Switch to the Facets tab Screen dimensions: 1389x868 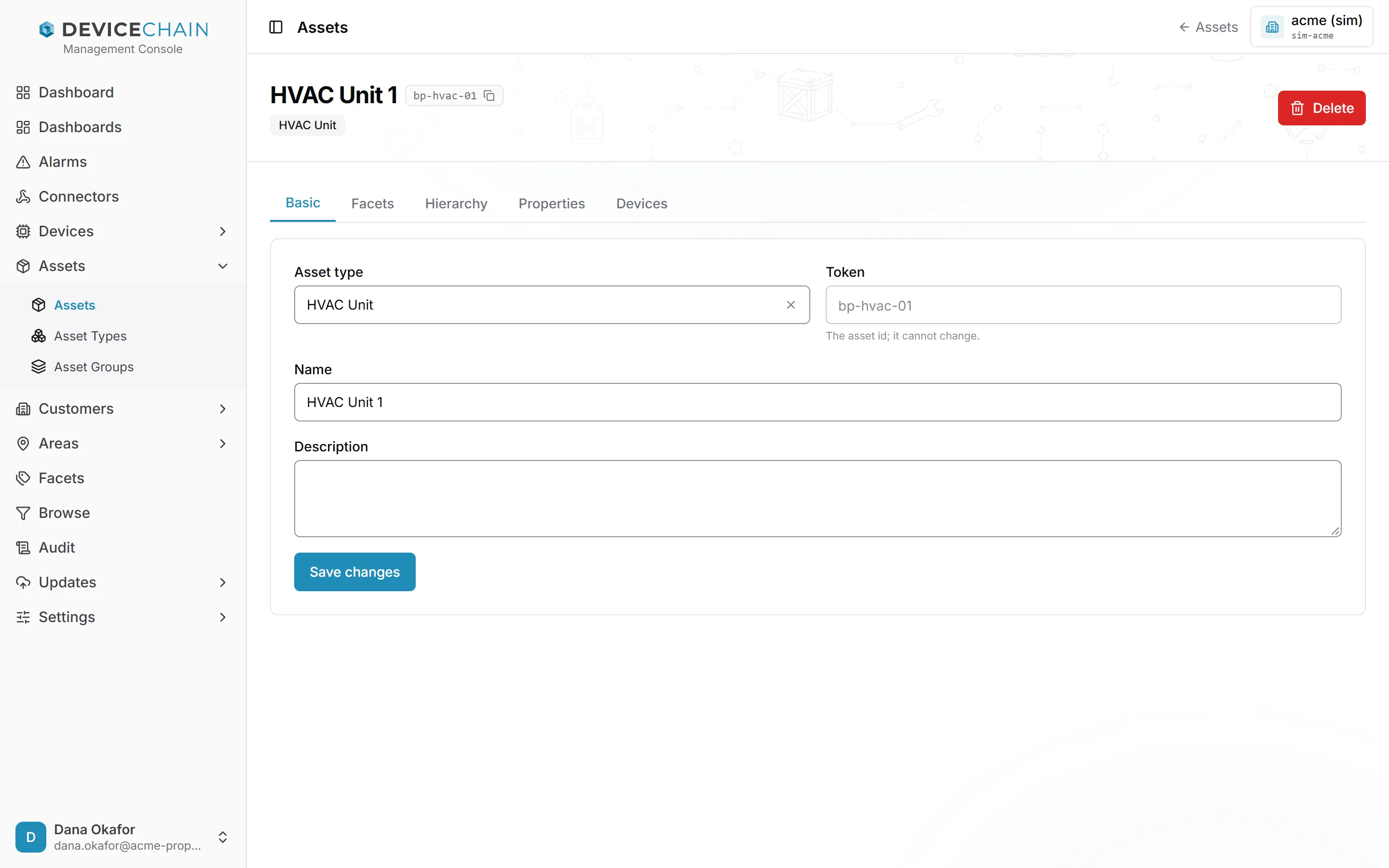(x=372, y=203)
